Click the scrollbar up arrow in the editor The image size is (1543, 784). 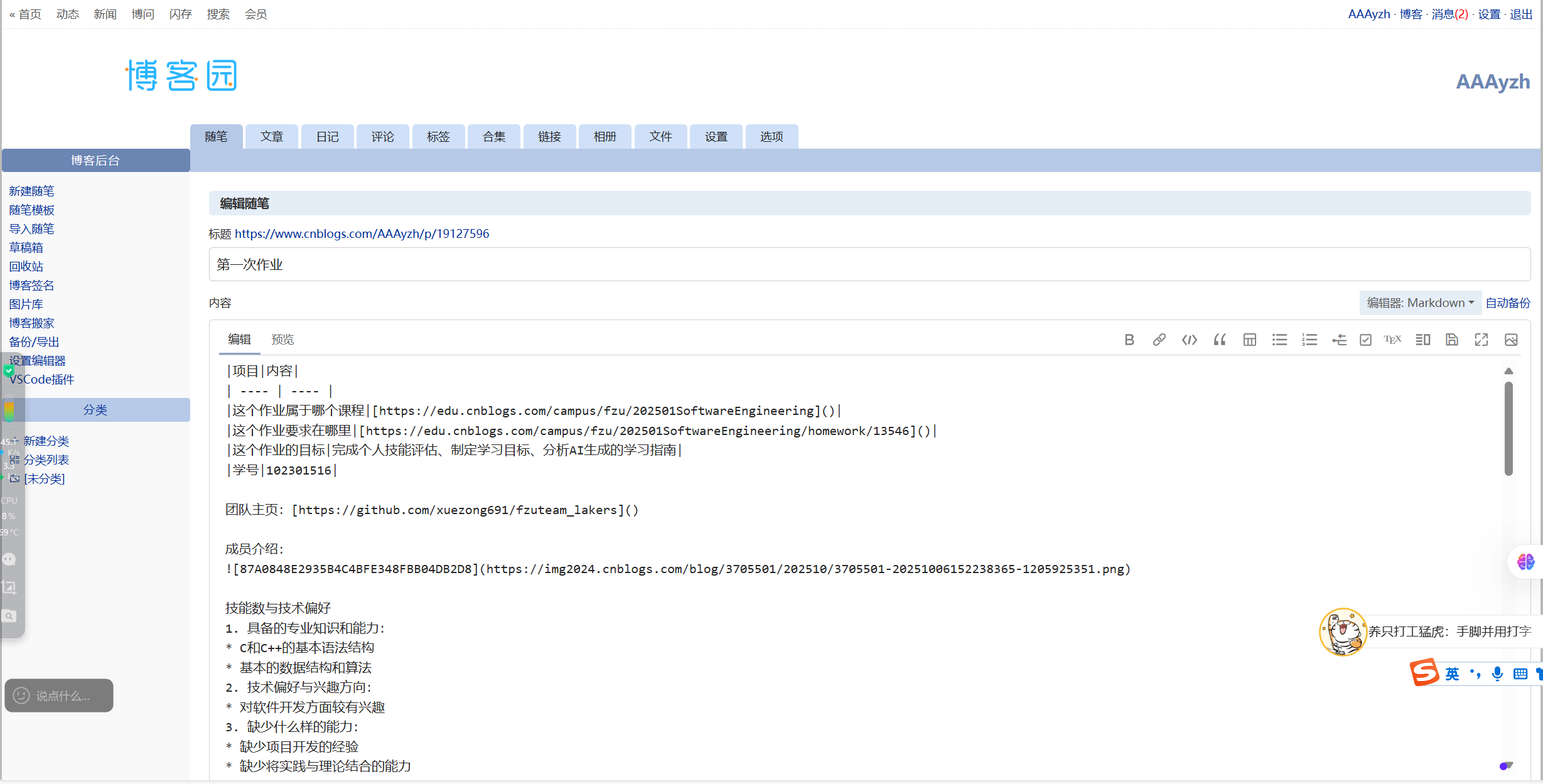coord(1508,371)
